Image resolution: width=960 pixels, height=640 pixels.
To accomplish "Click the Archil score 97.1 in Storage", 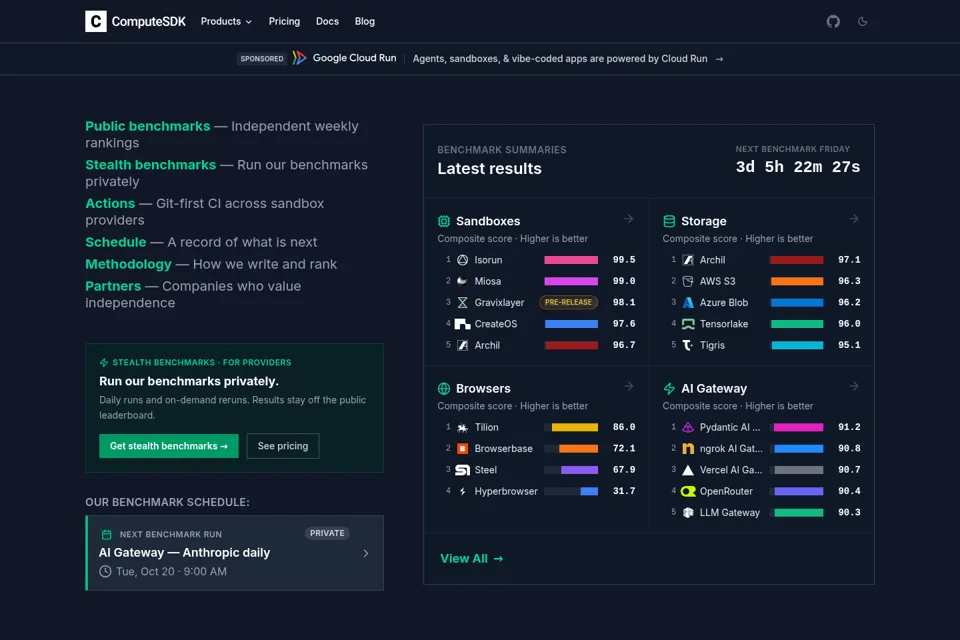I will click(x=849, y=260).
